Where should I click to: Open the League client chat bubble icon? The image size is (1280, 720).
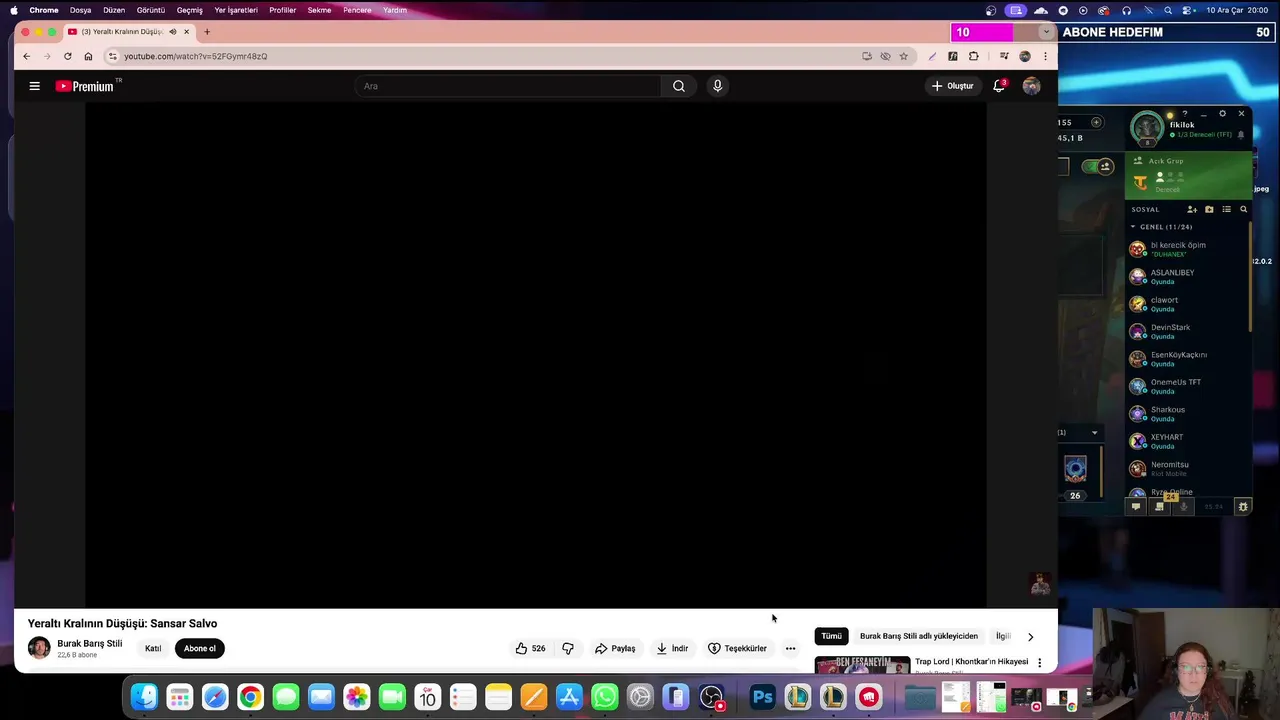point(1135,507)
